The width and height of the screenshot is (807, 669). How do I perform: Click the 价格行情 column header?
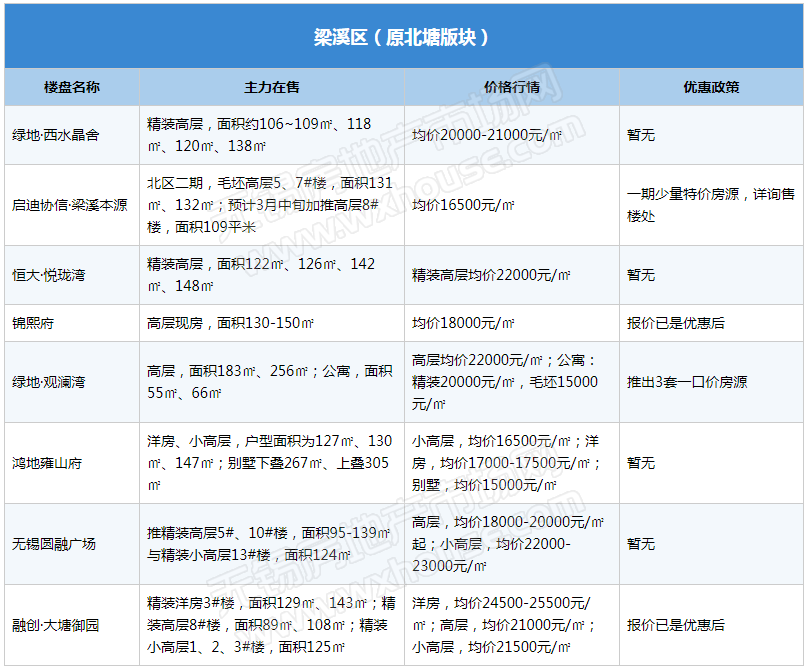511,87
